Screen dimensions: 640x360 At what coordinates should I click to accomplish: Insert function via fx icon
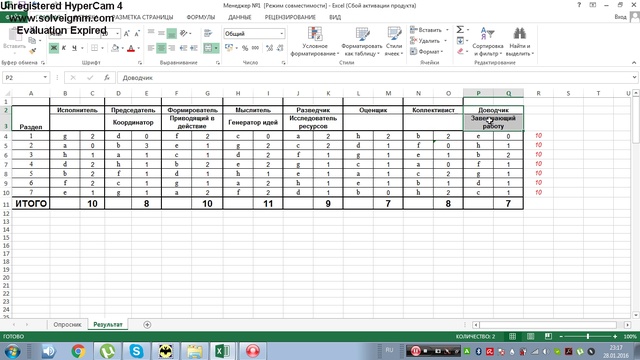(107, 78)
